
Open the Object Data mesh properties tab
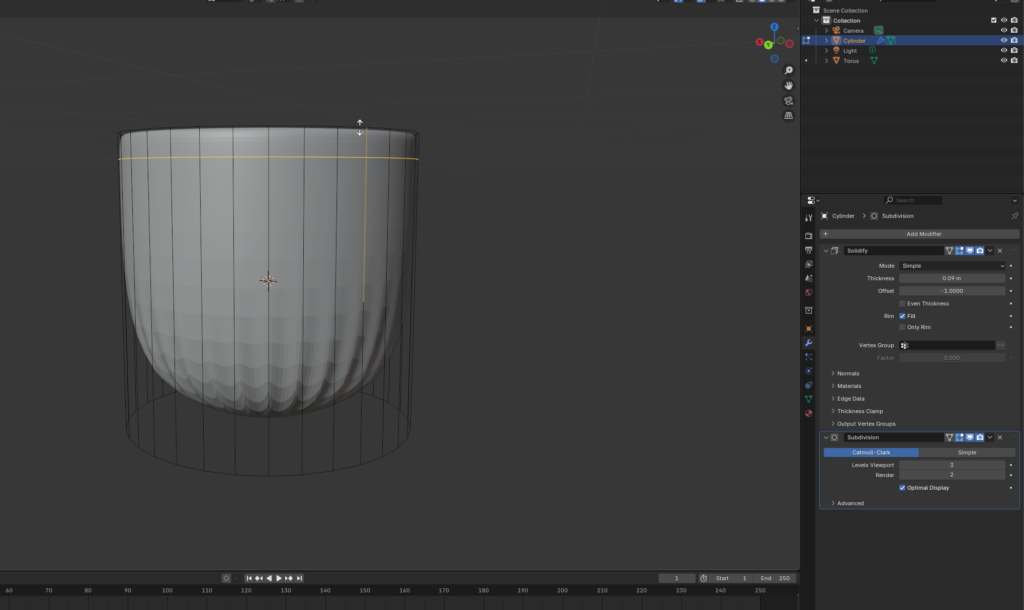coord(808,399)
